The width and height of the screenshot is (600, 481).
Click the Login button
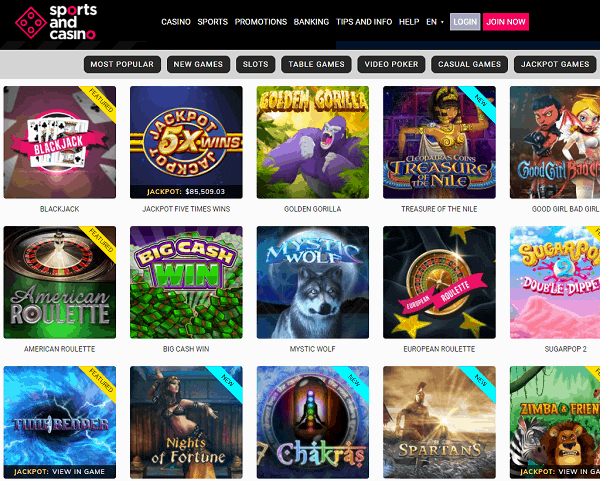pyautogui.click(x=465, y=22)
